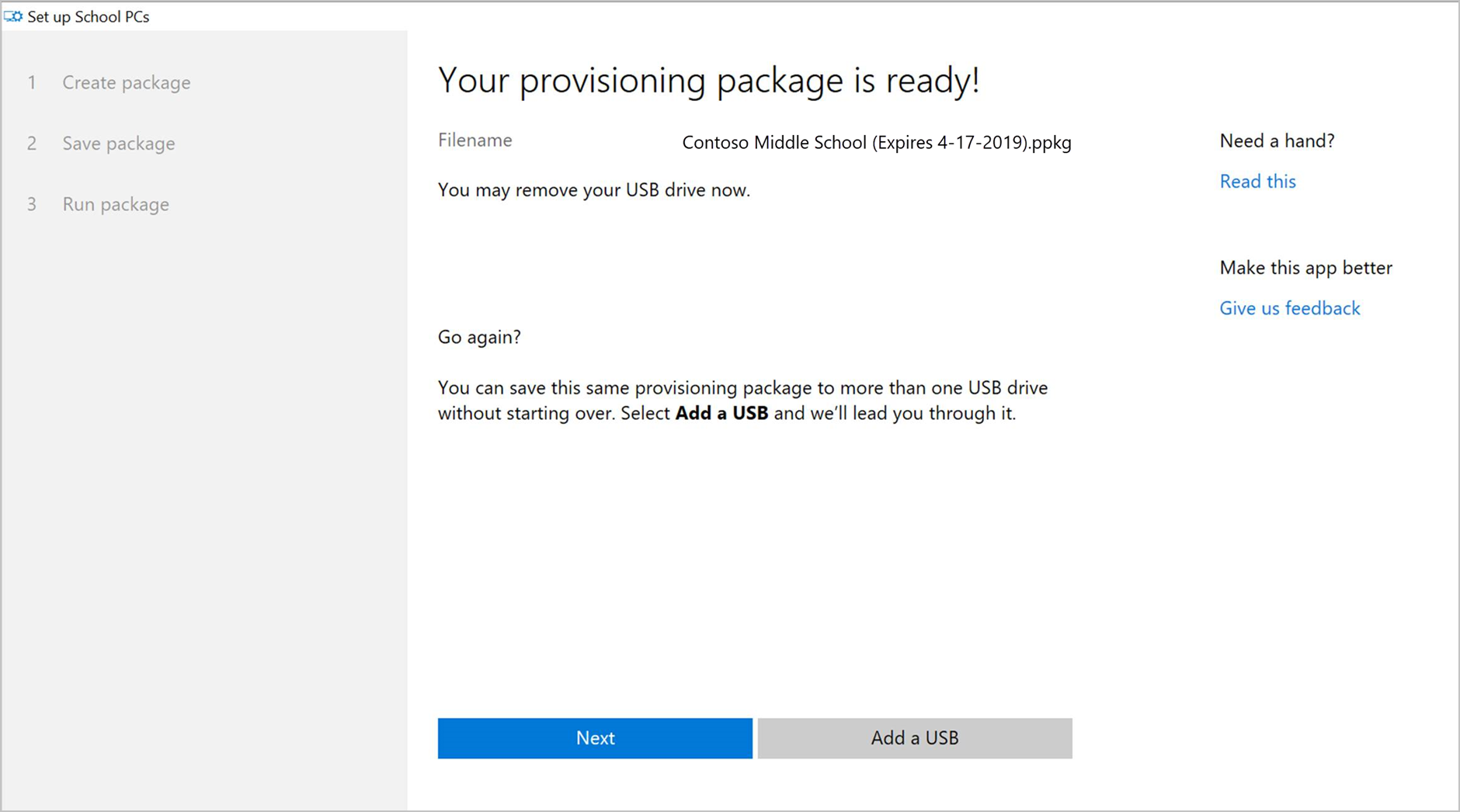1460x812 pixels.
Task: Click the Filename label
Action: [474, 140]
